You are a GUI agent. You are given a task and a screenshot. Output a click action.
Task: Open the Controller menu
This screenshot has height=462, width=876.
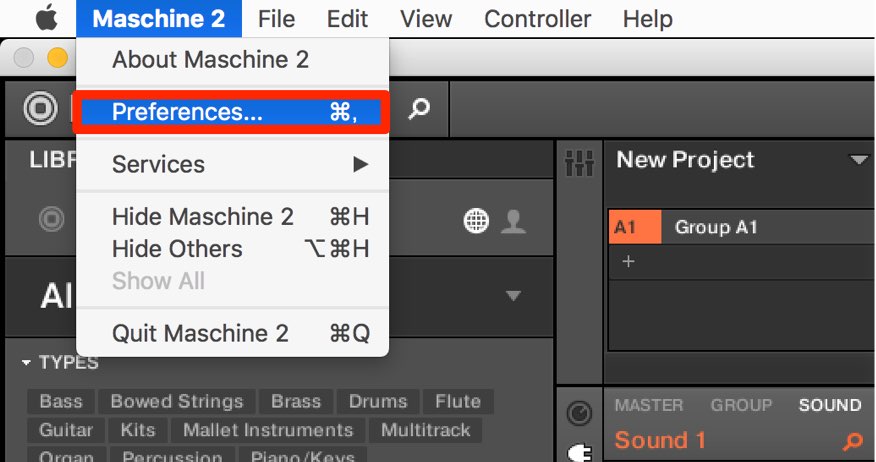click(x=537, y=18)
